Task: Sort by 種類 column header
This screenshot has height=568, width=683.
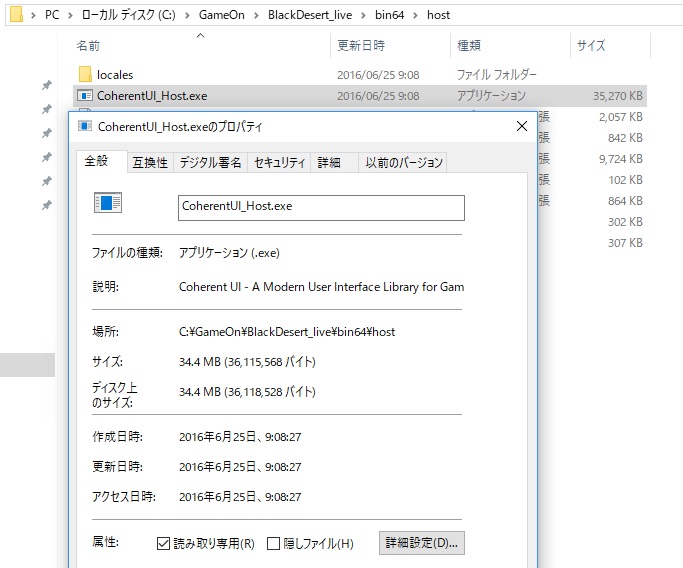Action: point(469,46)
